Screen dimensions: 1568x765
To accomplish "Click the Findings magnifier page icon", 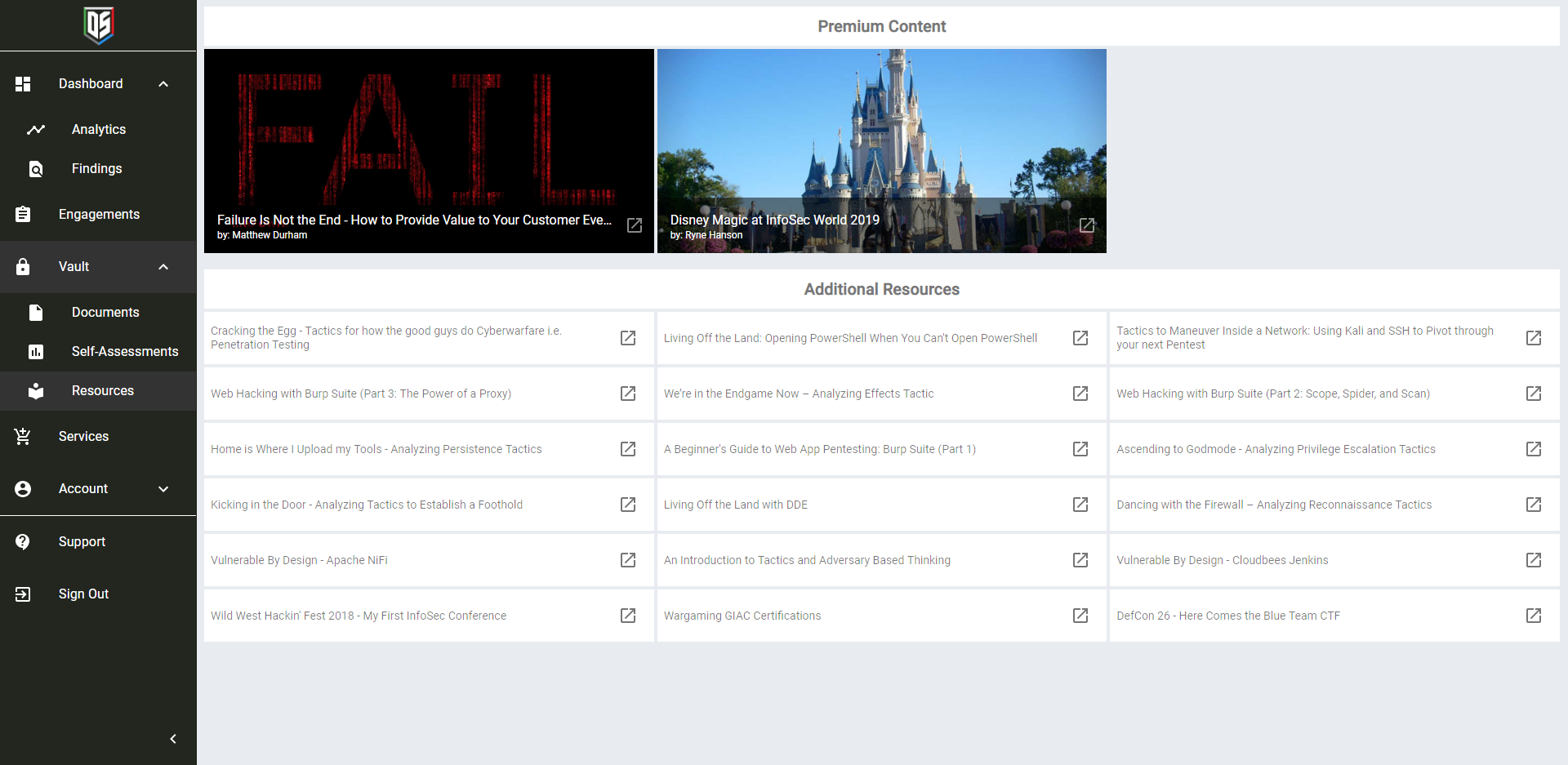I will click(x=36, y=169).
